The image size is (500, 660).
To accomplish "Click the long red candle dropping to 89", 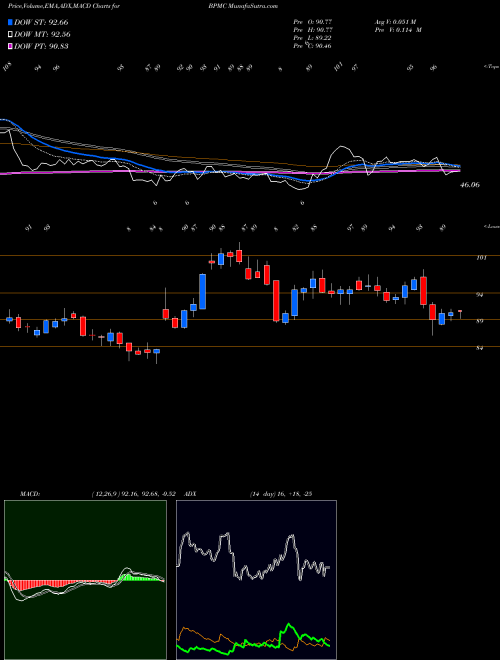I will tap(276, 301).
